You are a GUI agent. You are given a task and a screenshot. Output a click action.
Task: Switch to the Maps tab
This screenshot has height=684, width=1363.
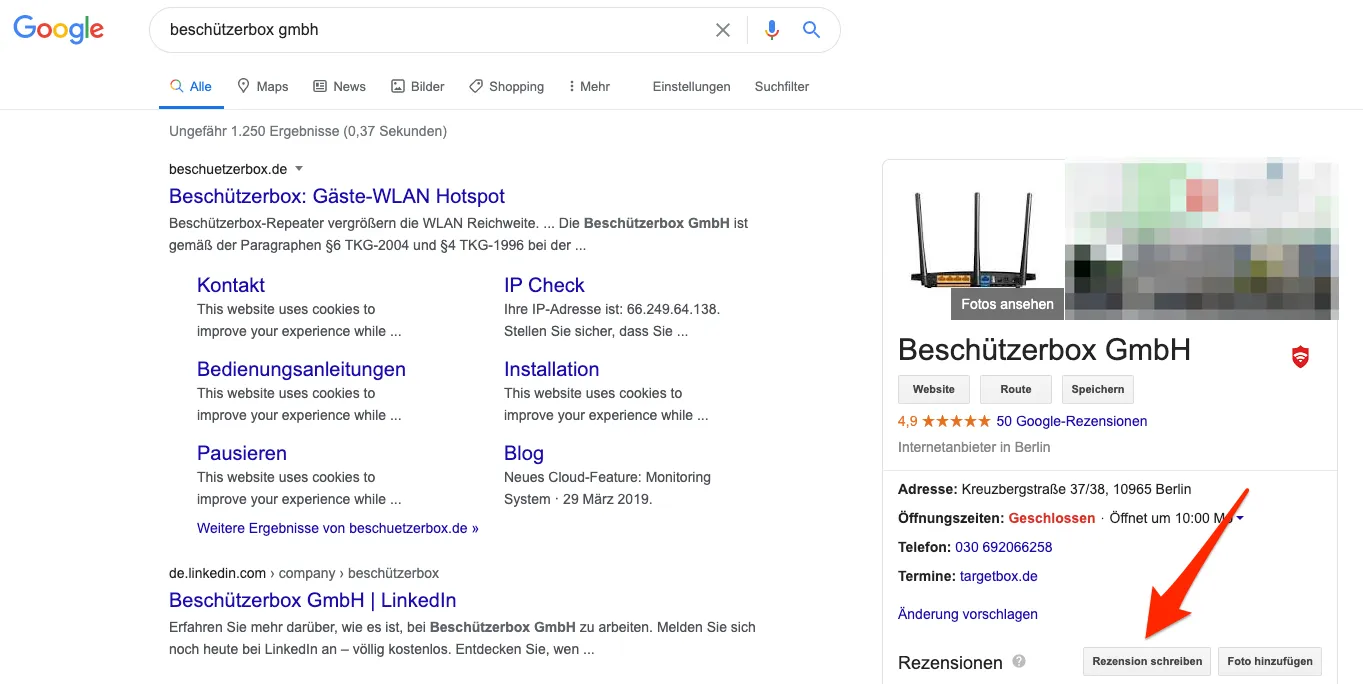click(262, 86)
